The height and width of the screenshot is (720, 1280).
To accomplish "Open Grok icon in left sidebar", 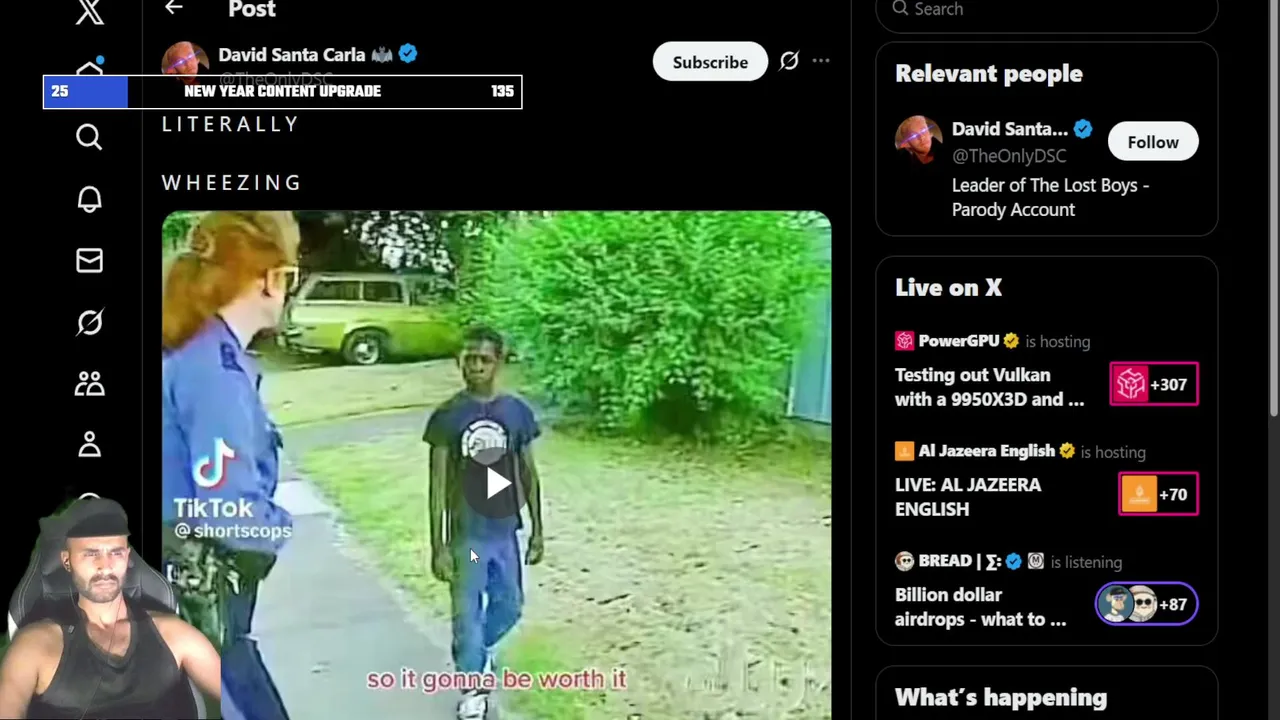I will [89, 322].
